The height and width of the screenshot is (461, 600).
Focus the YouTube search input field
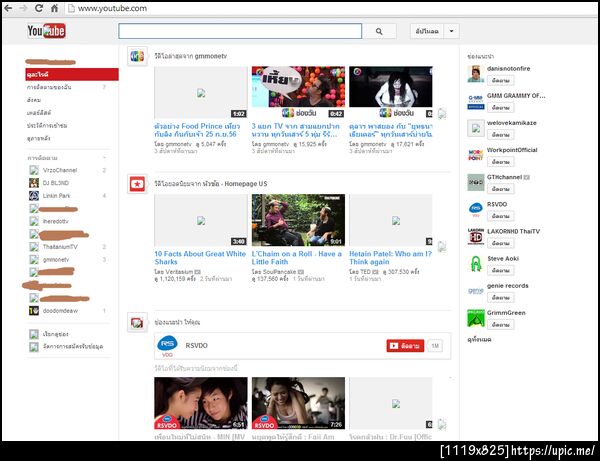tap(240, 31)
